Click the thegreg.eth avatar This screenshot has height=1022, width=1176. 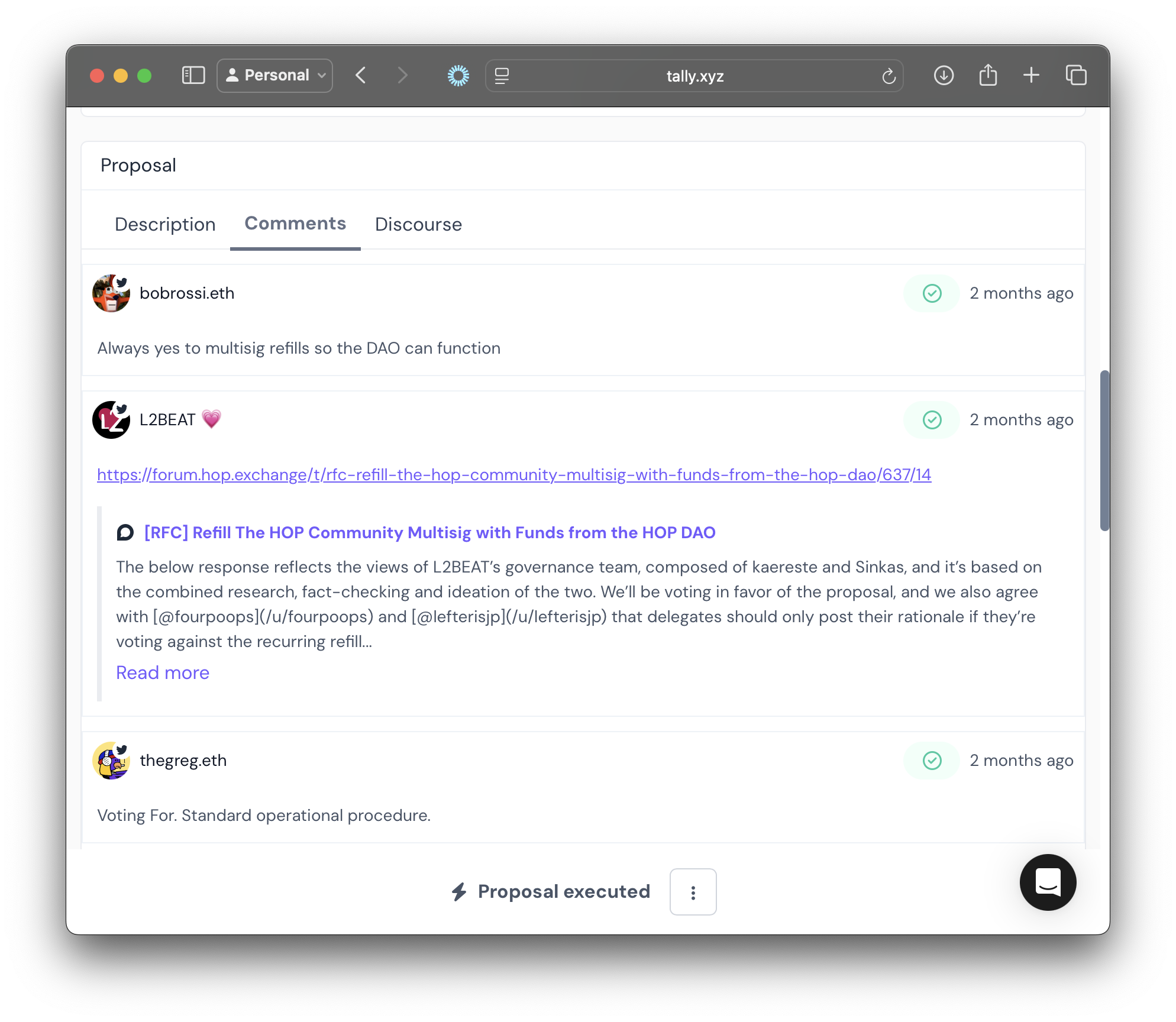pyautogui.click(x=111, y=761)
